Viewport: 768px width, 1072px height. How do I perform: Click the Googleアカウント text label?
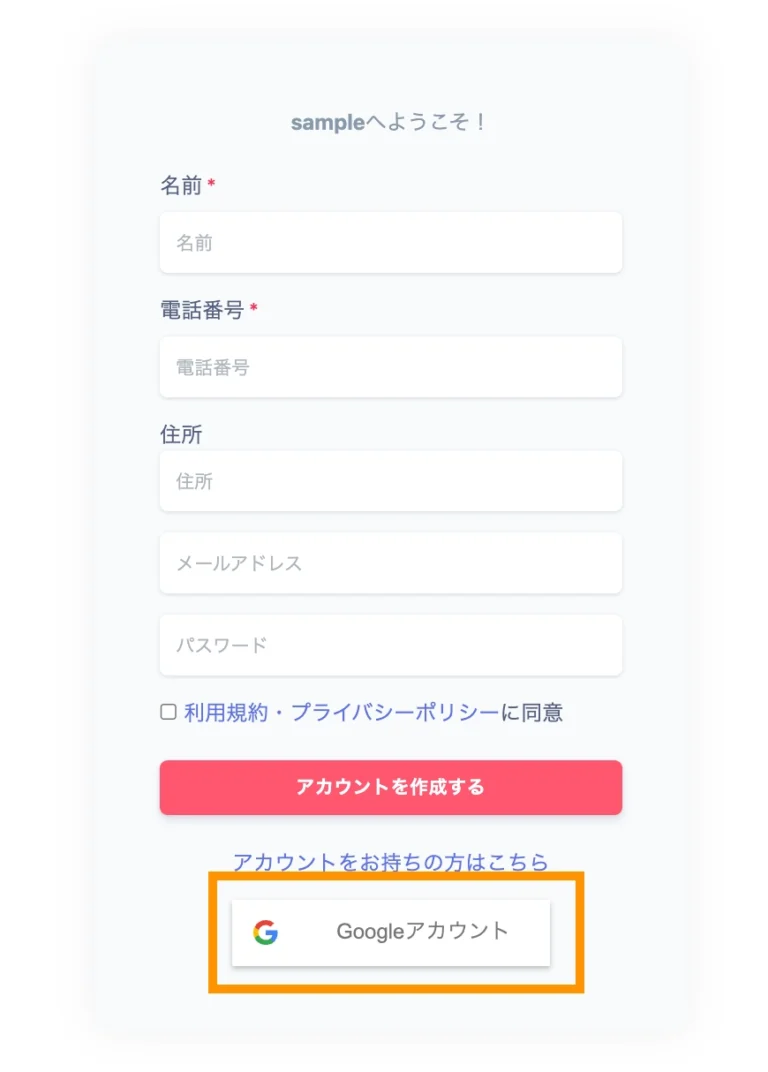(x=422, y=932)
